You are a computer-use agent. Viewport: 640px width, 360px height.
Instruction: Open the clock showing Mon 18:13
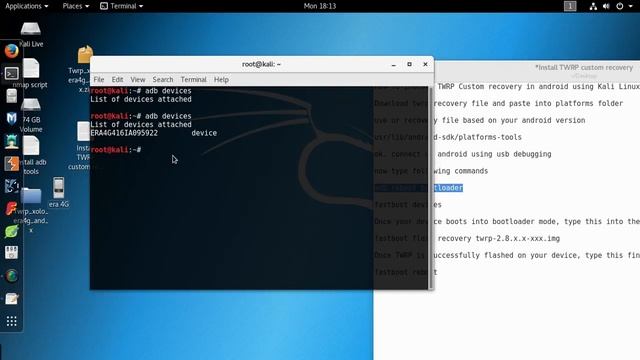click(x=320, y=6)
